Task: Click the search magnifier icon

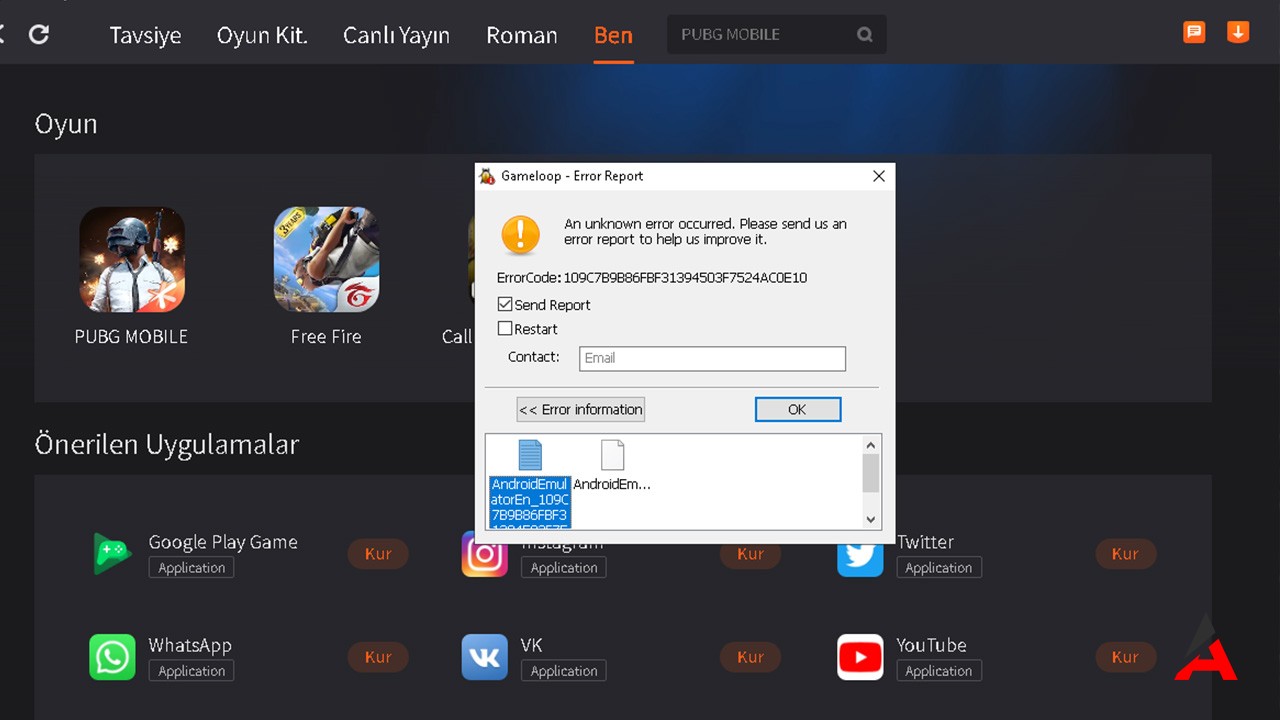Action: [865, 34]
